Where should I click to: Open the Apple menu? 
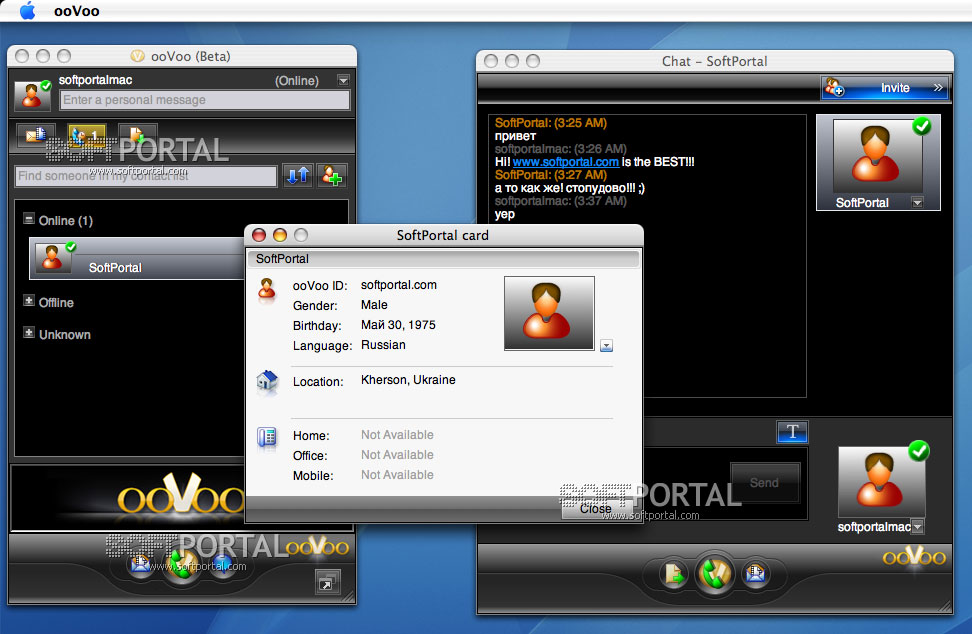(28, 11)
